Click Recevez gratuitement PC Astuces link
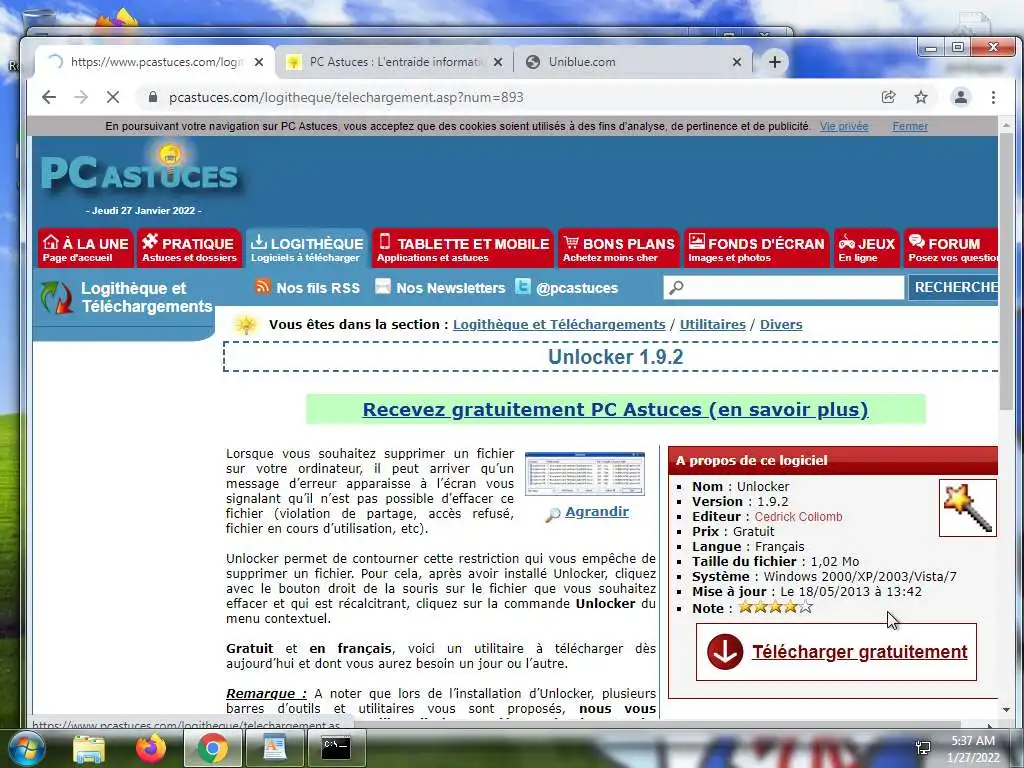This screenshot has width=1024, height=768. (615, 409)
